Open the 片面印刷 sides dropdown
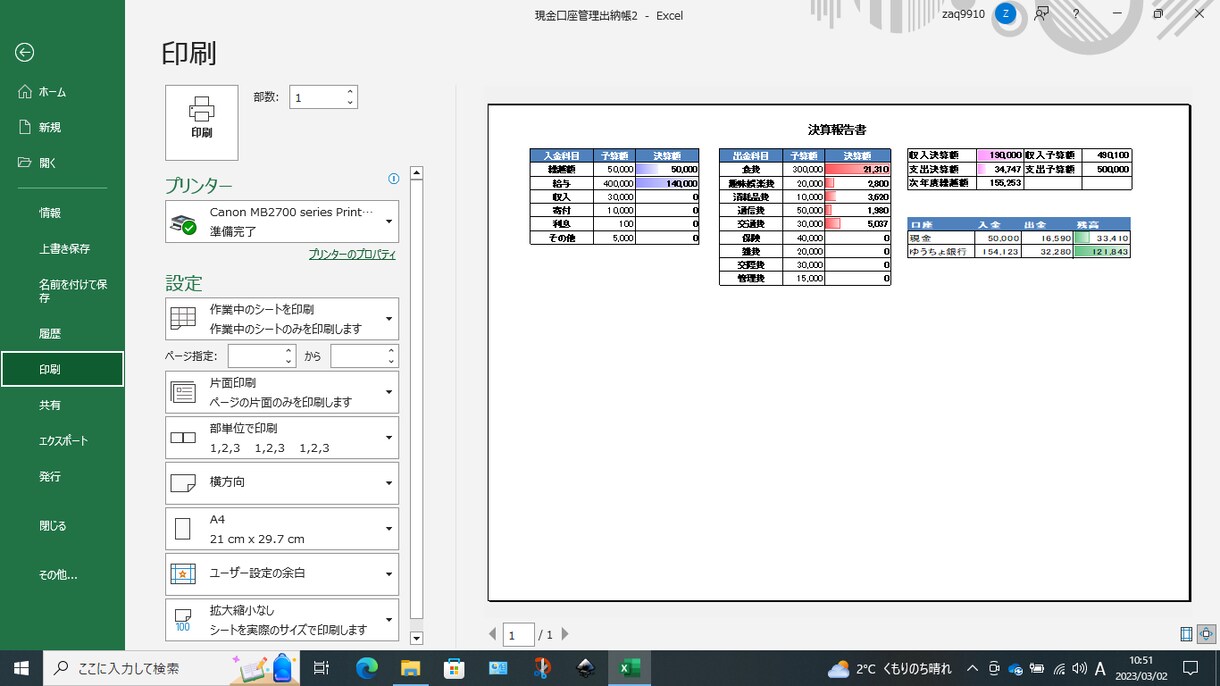Viewport: 1220px width, 686px height. click(282, 392)
